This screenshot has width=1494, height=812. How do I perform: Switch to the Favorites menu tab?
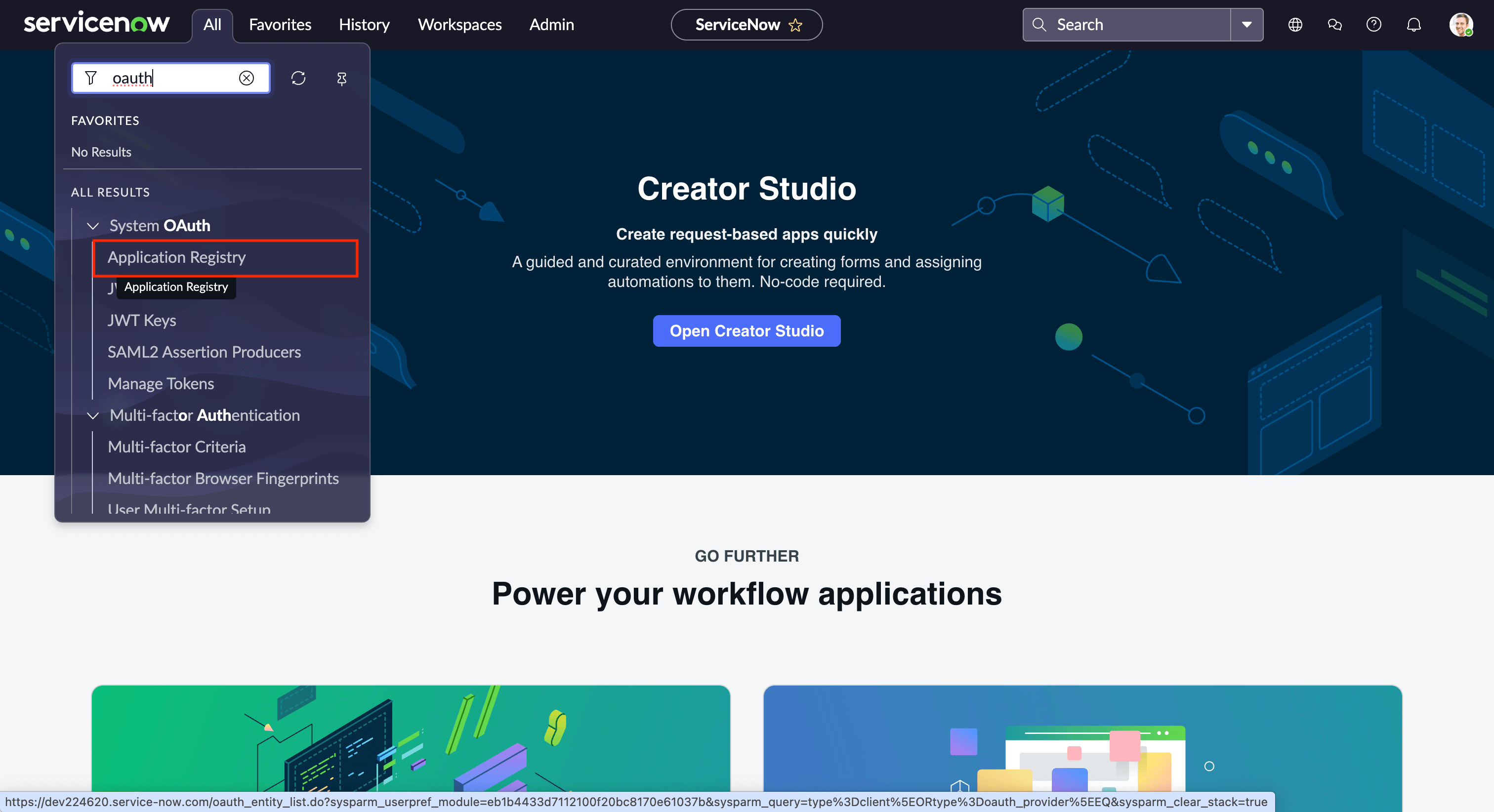(x=280, y=24)
